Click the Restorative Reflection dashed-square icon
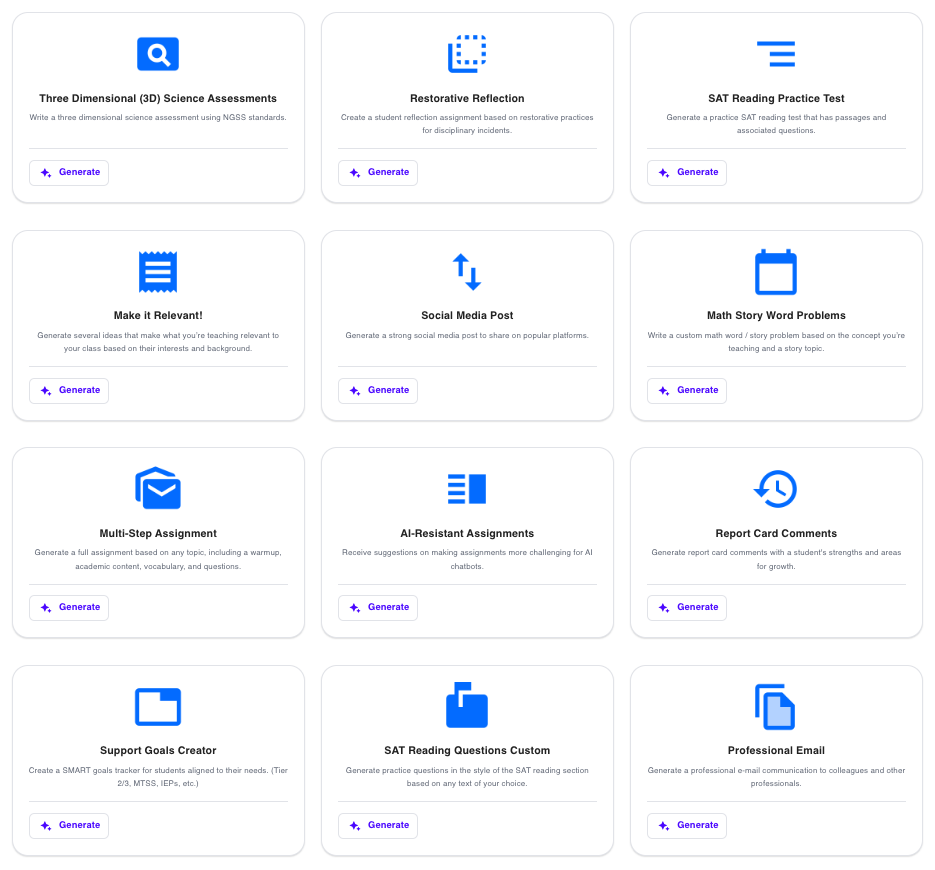Viewport: 935px width, 870px height. pyautogui.click(x=467, y=54)
